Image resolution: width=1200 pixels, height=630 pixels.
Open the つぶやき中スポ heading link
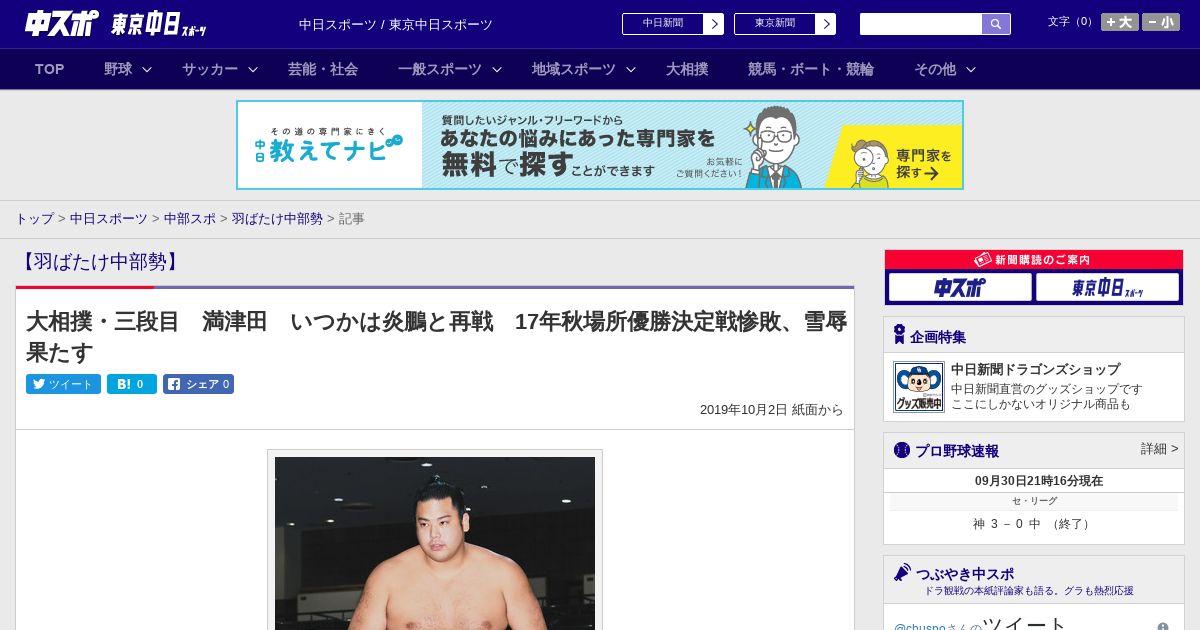click(964, 574)
